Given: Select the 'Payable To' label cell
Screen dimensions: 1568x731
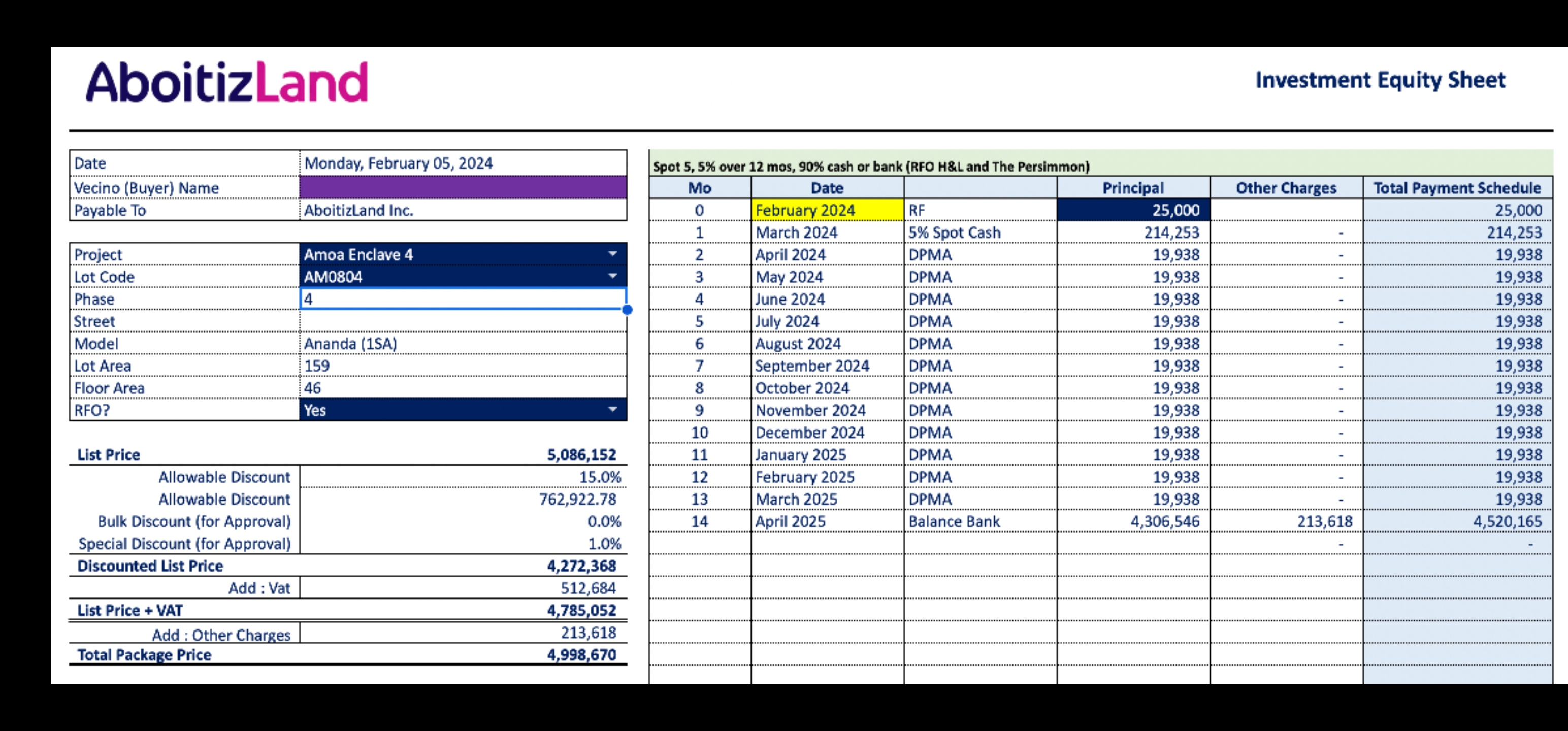Looking at the screenshot, I should [185, 210].
